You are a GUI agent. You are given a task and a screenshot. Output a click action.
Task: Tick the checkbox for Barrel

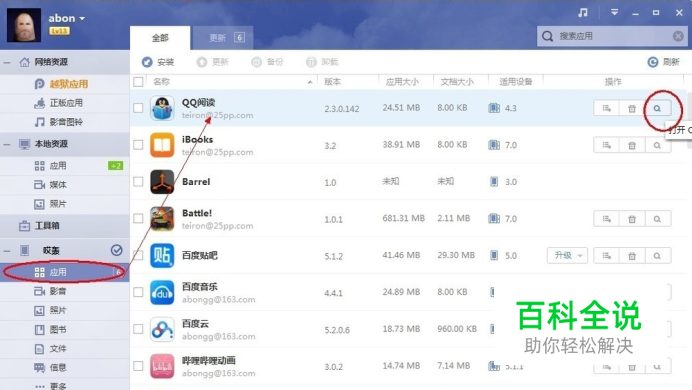[x=138, y=182]
